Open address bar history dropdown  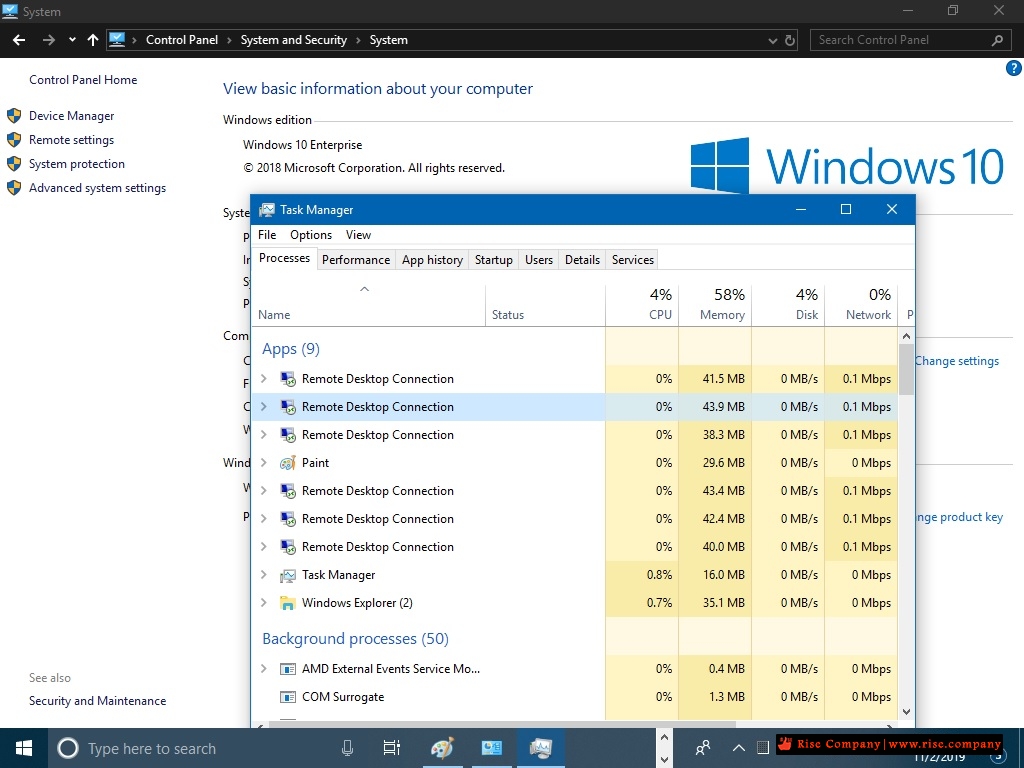(x=773, y=40)
